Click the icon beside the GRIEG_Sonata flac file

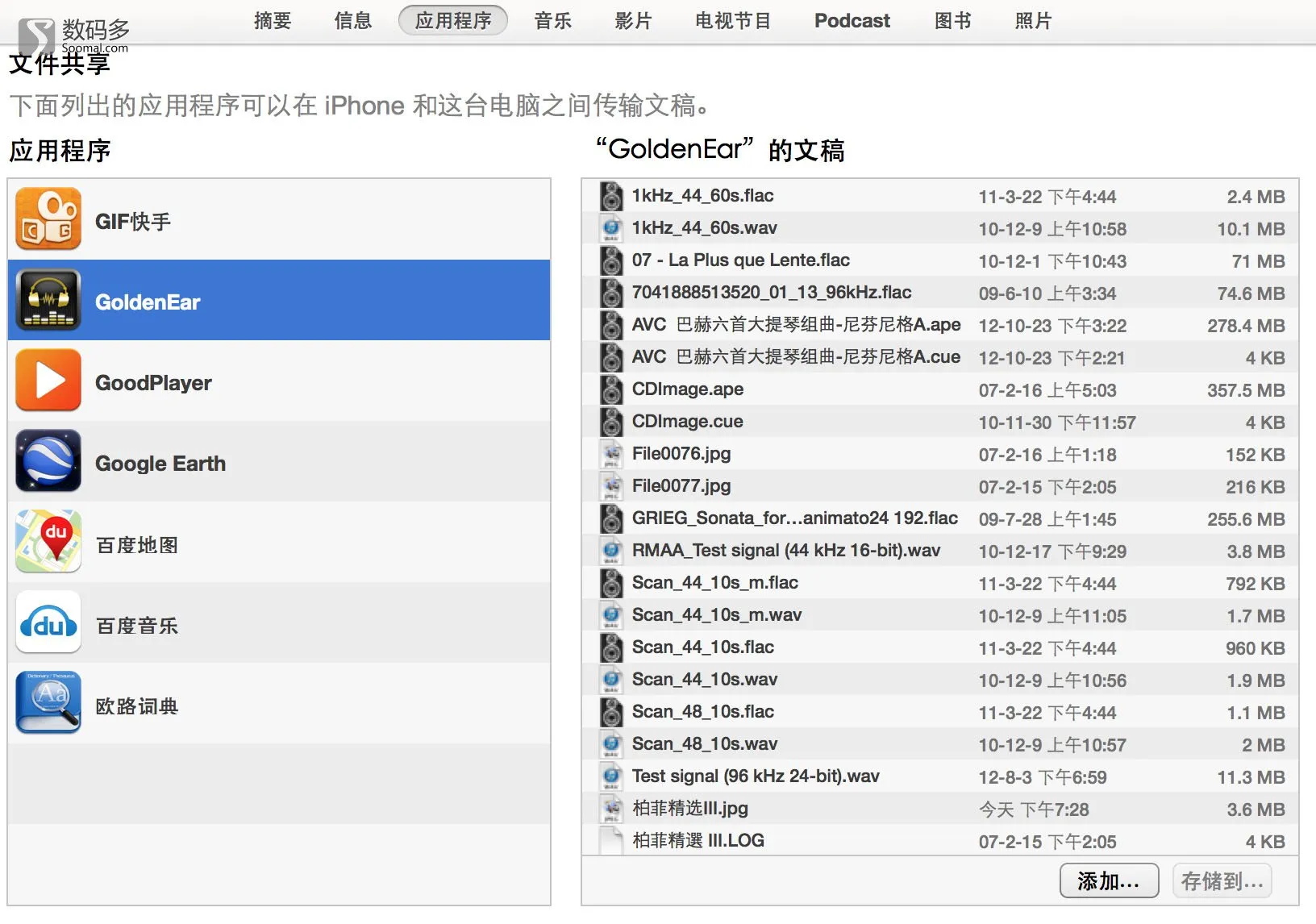[612, 518]
